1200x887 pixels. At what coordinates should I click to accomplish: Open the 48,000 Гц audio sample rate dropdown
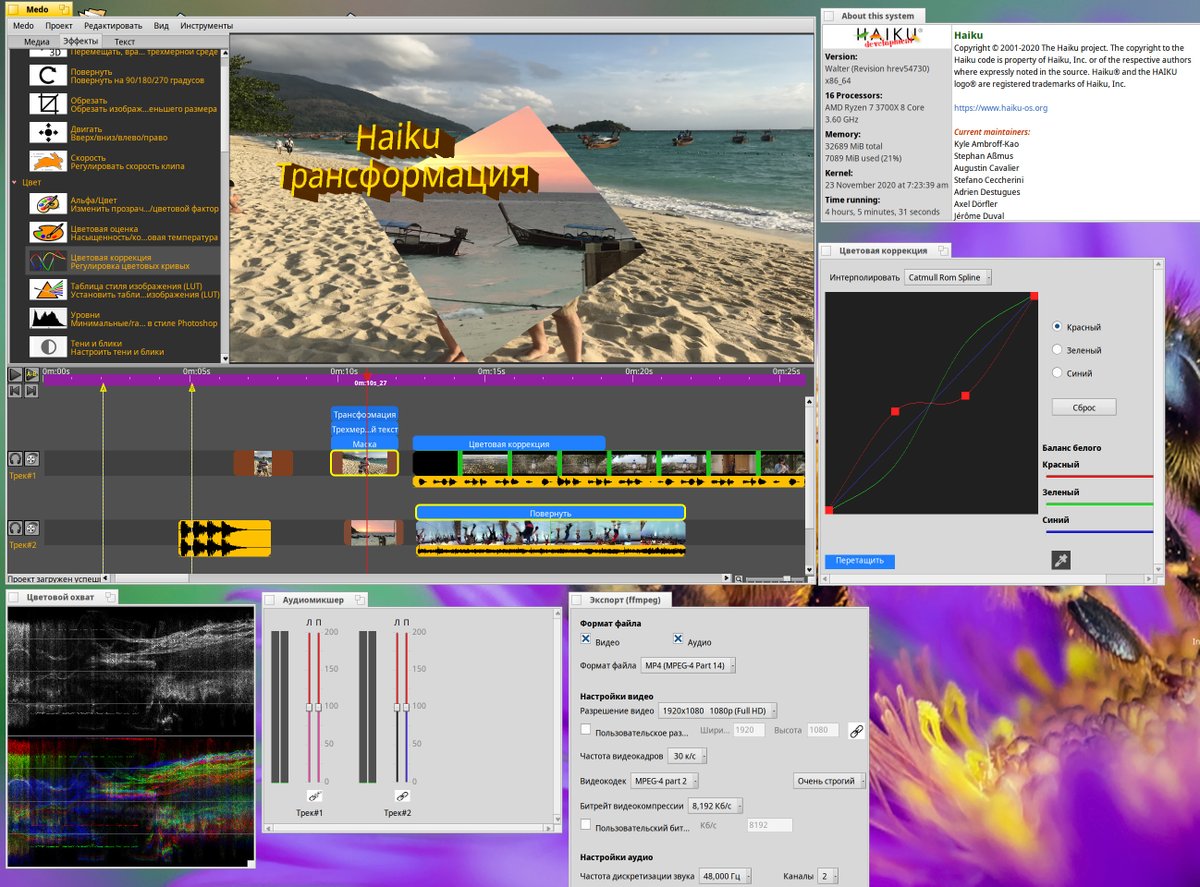point(724,876)
